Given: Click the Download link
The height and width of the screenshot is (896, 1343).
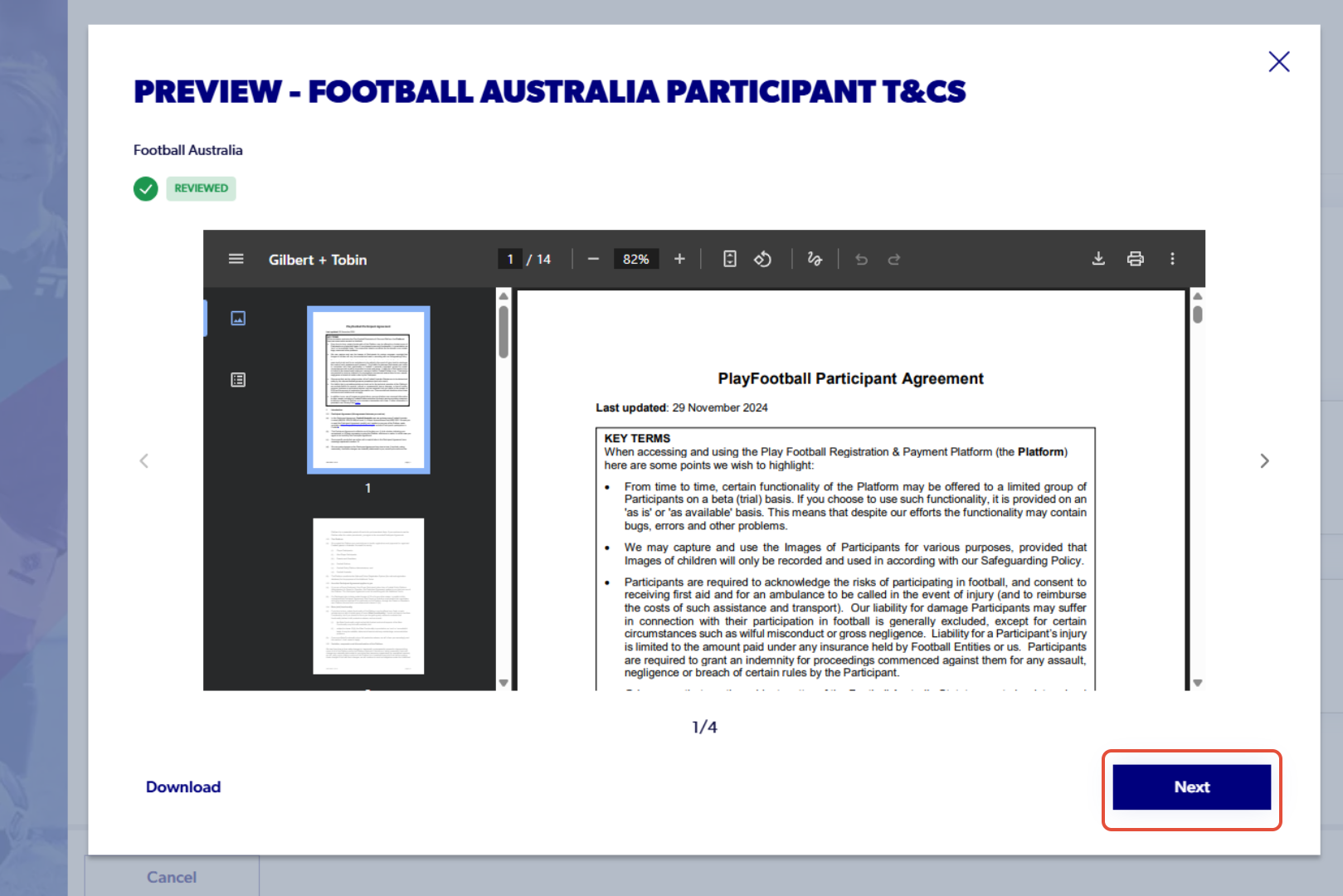Looking at the screenshot, I should click(183, 787).
